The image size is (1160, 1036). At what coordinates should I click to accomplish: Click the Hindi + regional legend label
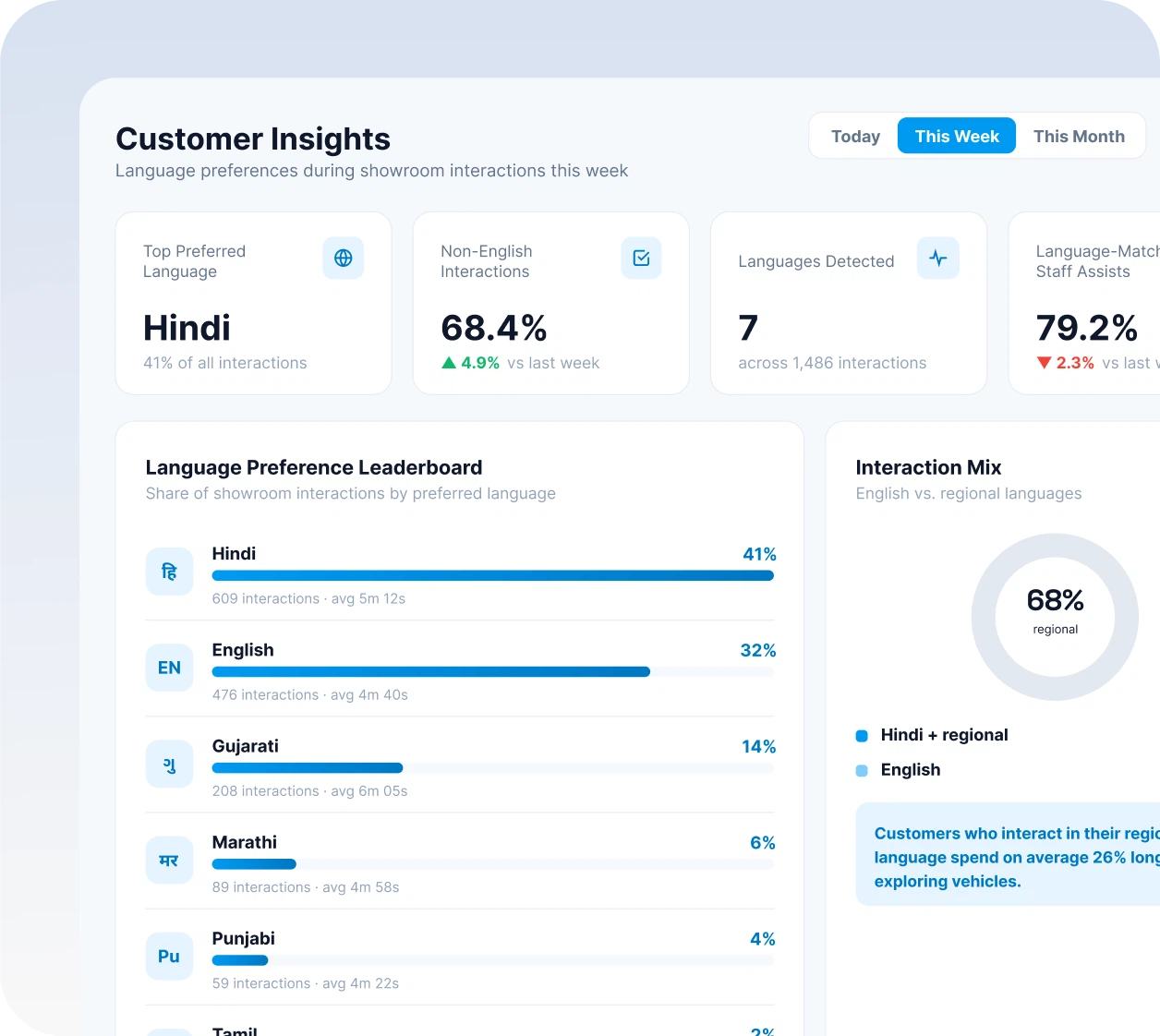click(x=944, y=735)
